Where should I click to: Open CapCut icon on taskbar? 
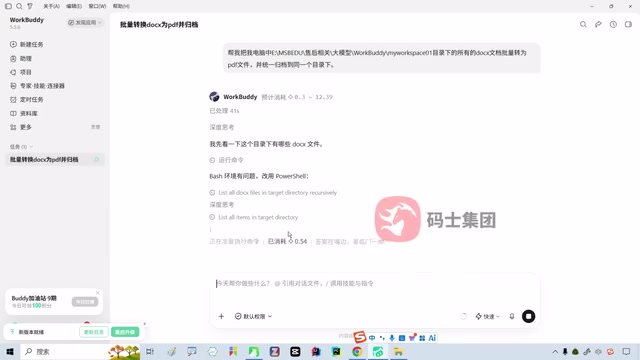pyautogui.click(x=295, y=351)
